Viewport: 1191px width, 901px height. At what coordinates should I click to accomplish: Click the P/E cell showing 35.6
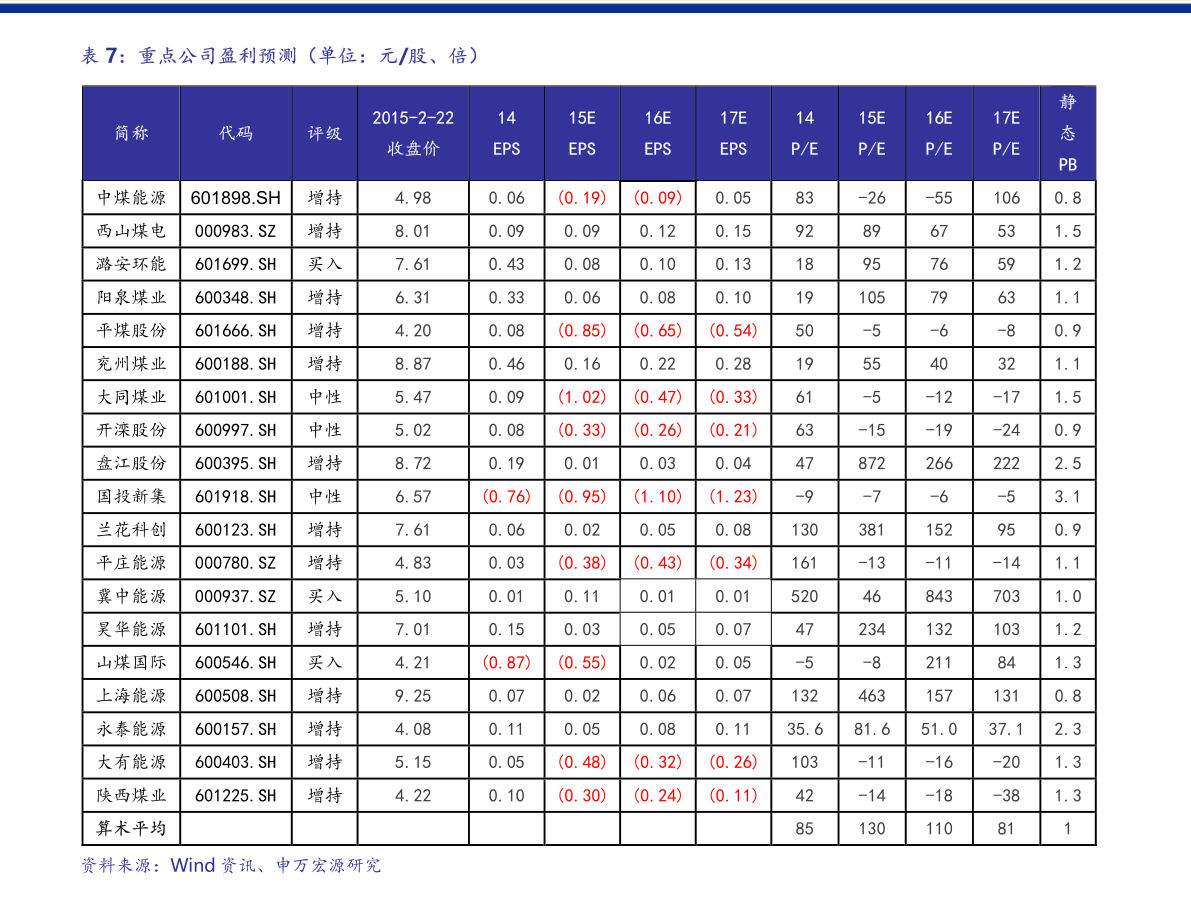click(804, 729)
